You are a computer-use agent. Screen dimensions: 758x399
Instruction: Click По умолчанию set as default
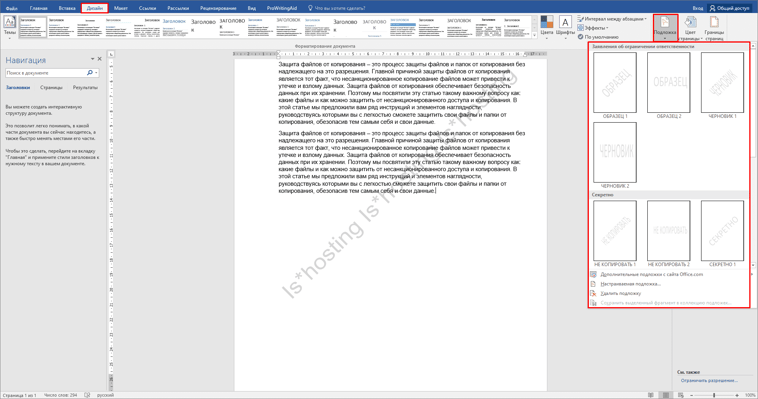598,37
